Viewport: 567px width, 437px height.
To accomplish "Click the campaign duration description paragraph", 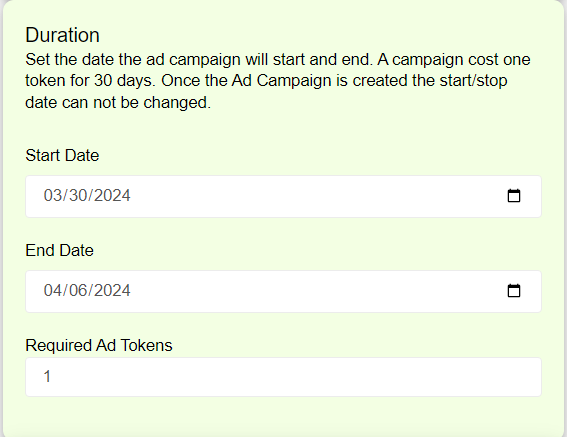I will point(278,81).
